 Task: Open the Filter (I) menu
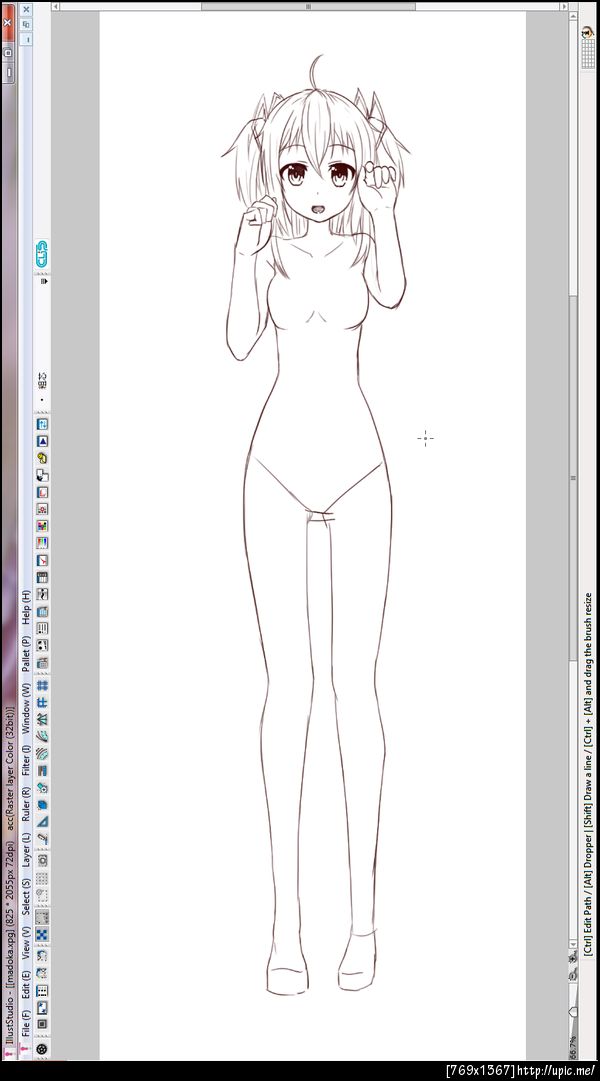(x=26, y=760)
